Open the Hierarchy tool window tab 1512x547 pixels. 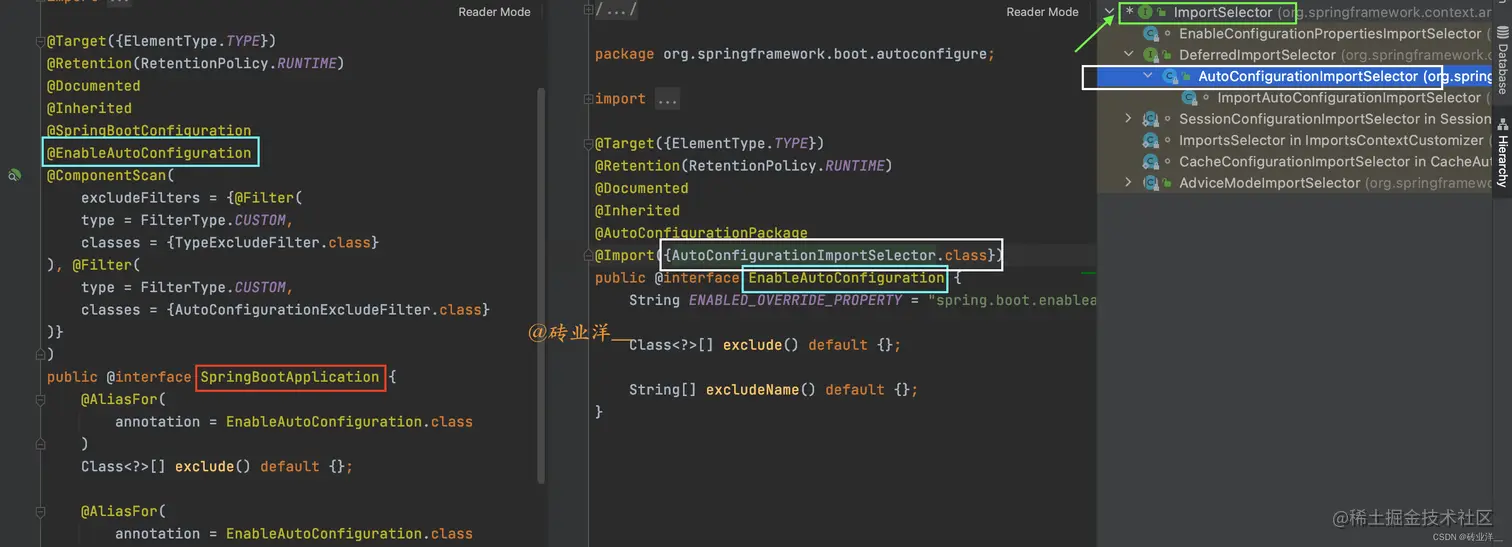(x=1502, y=152)
